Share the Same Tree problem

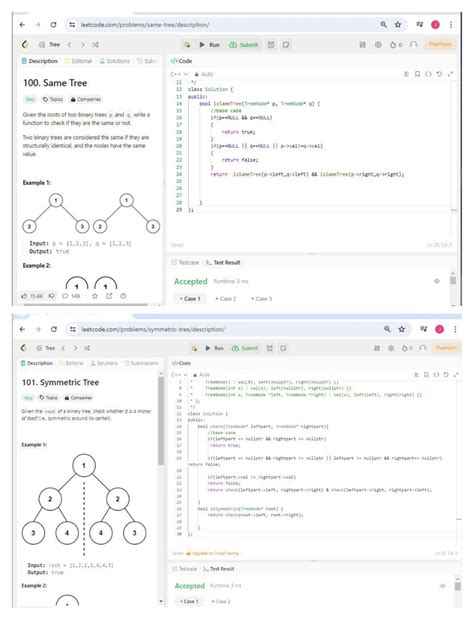(109, 296)
